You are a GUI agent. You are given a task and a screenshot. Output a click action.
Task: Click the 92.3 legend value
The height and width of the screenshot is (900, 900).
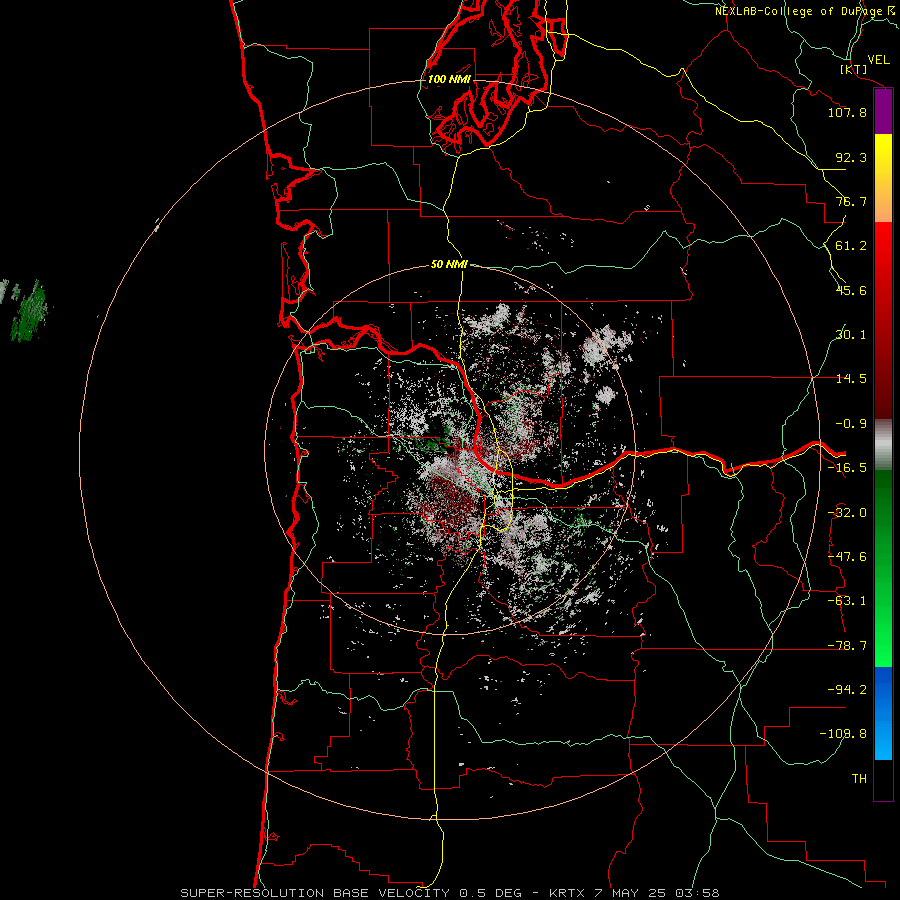tap(851, 157)
